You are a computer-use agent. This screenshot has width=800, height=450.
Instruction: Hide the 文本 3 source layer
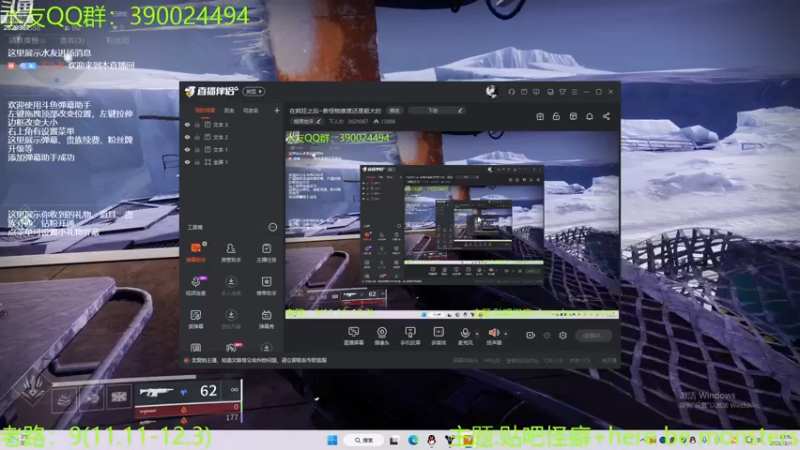point(187,124)
